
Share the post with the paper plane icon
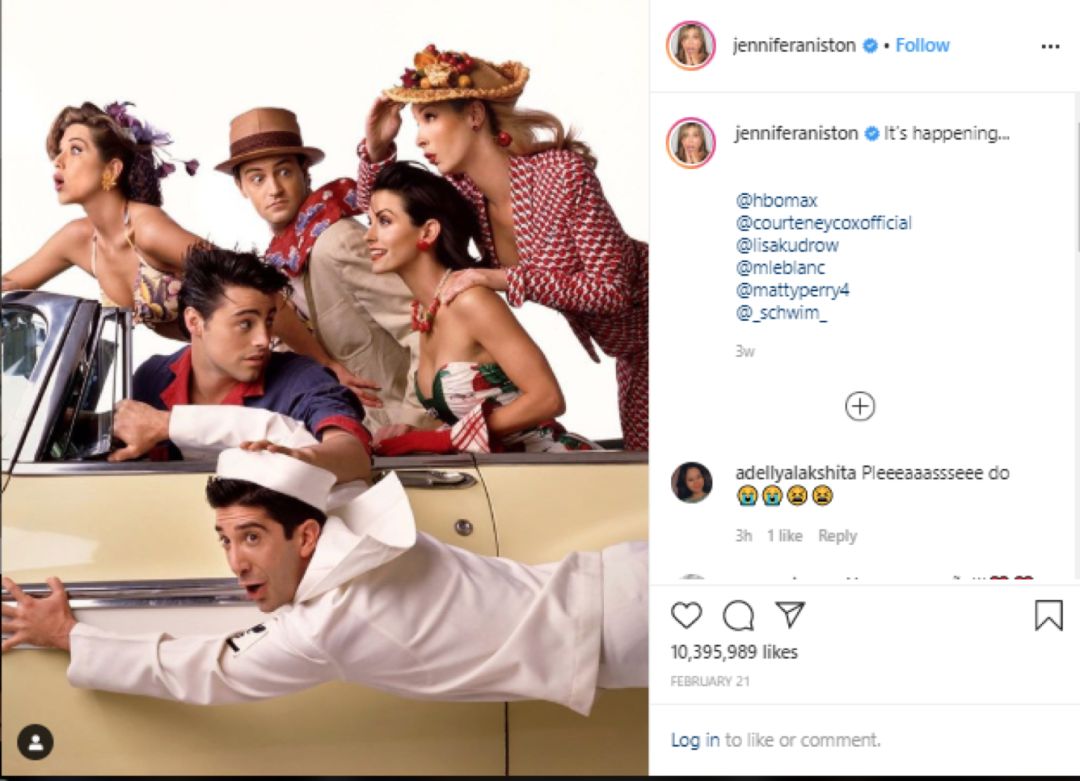790,614
